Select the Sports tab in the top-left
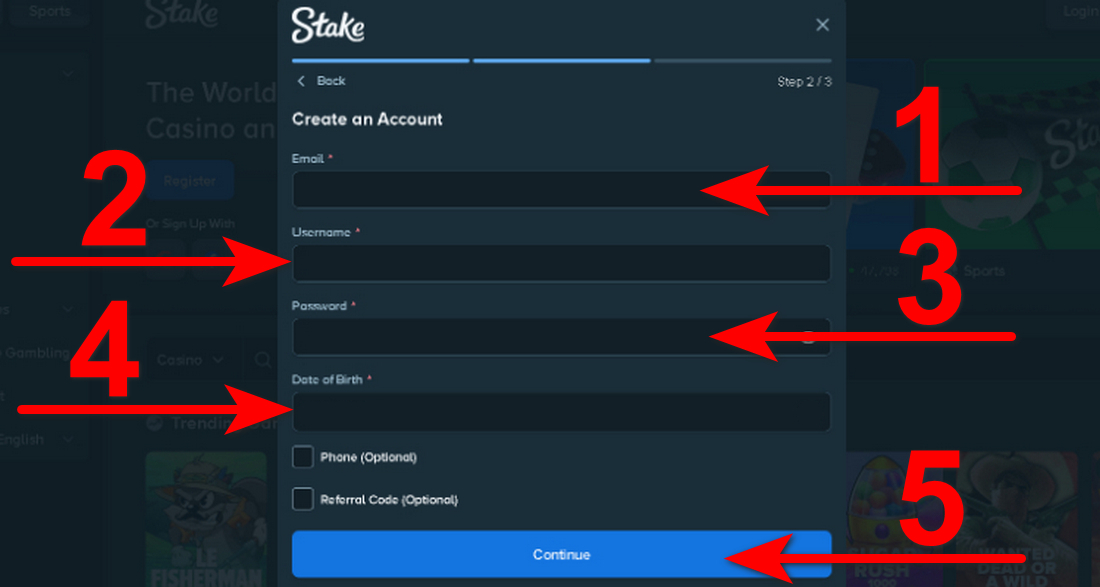The height and width of the screenshot is (587, 1100). tap(48, 11)
